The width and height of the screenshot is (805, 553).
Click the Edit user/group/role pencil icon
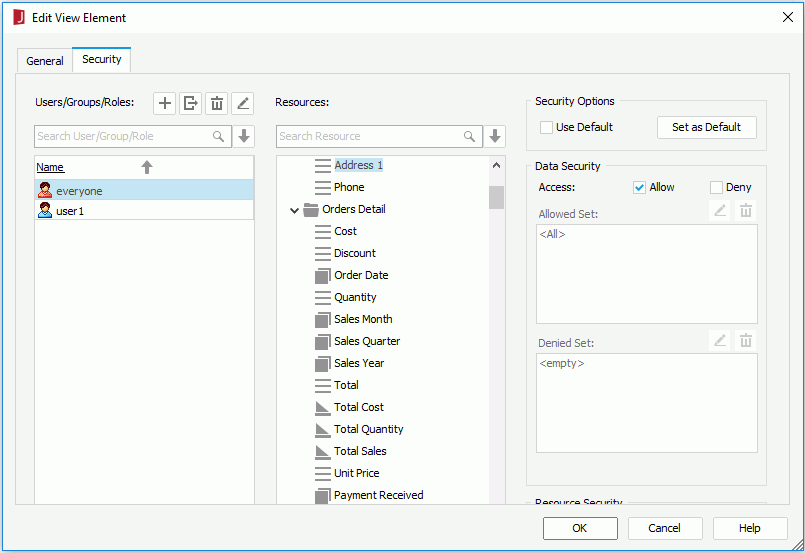point(243,103)
